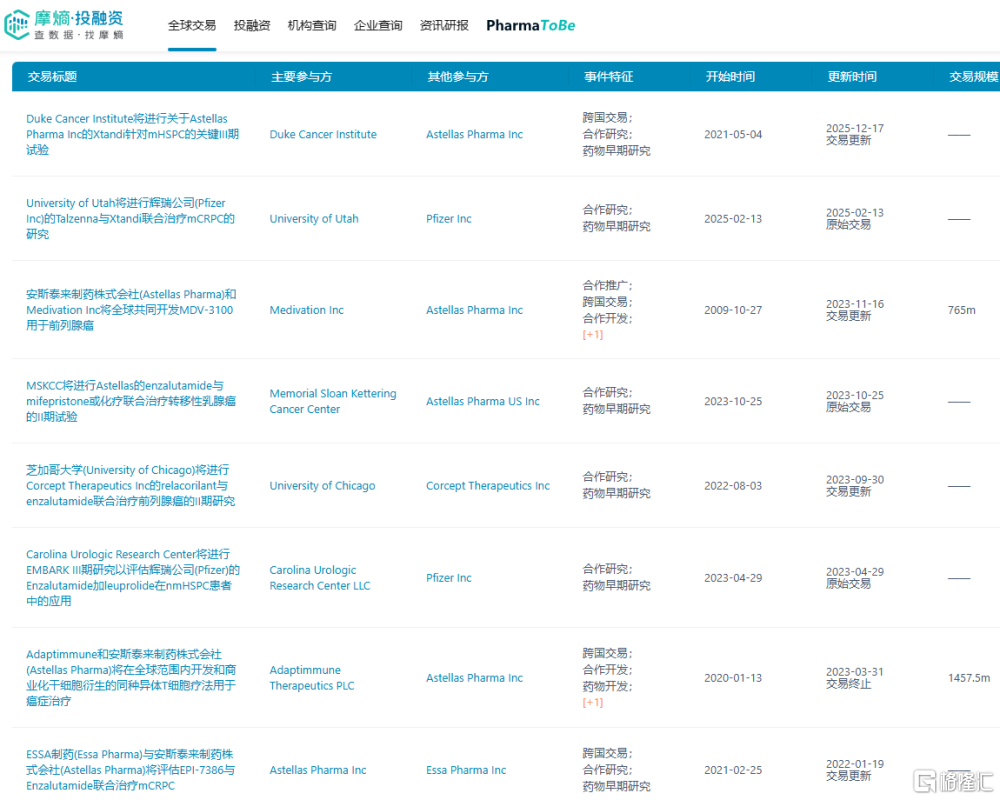Open the Medivation MDV-3100 co-development deal title
The image size is (1000, 800).
[131, 310]
